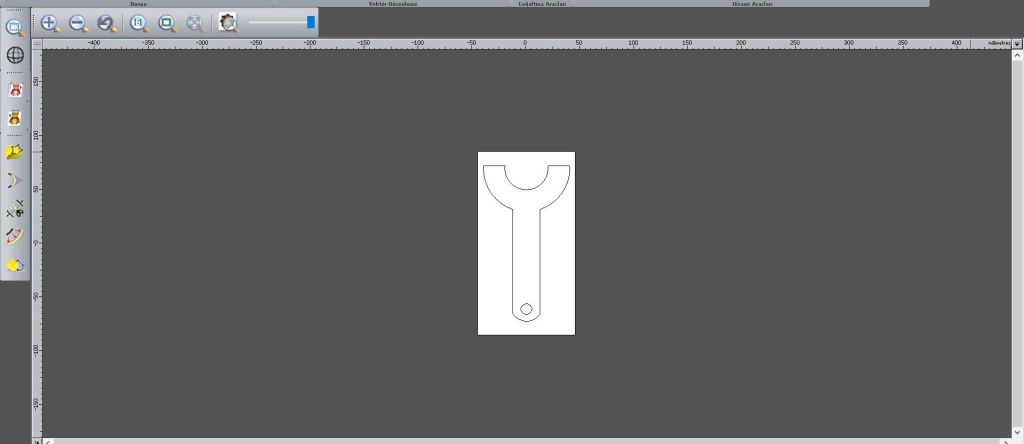Switch to the Dizayn Araçları tab

pyautogui.click(x=755, y=4)
